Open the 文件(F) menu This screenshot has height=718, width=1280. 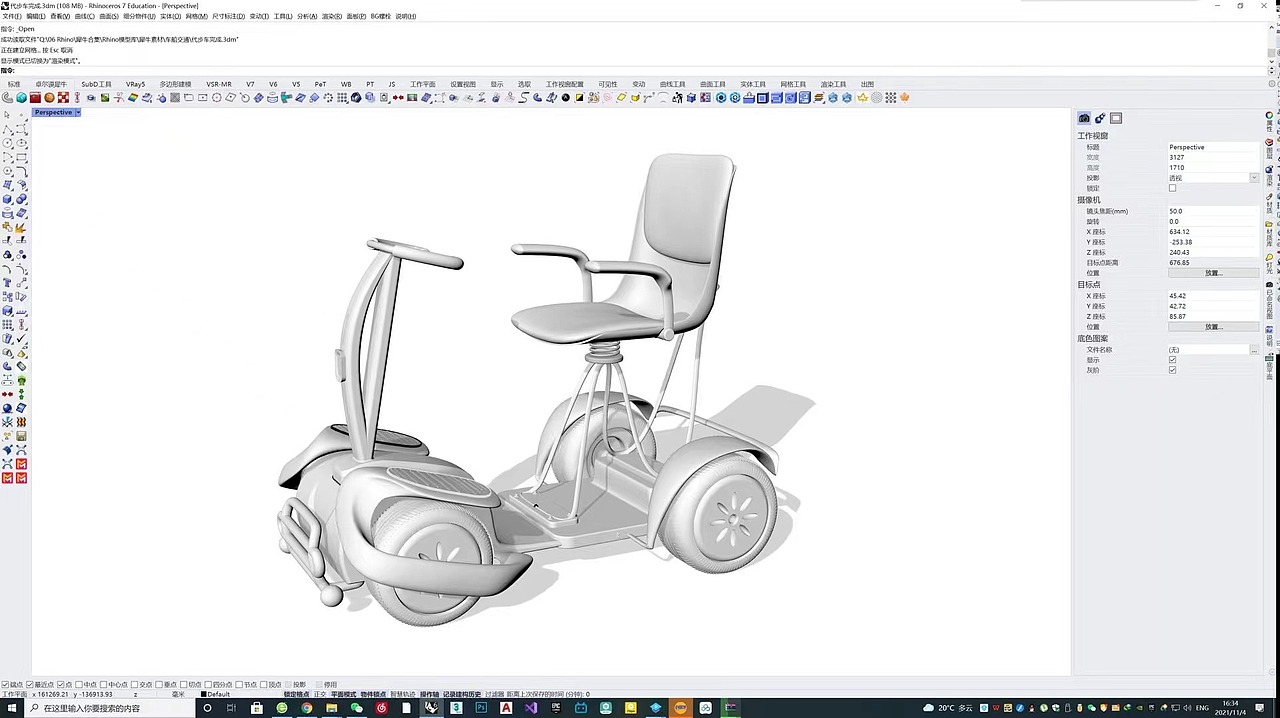pos(12,16)
